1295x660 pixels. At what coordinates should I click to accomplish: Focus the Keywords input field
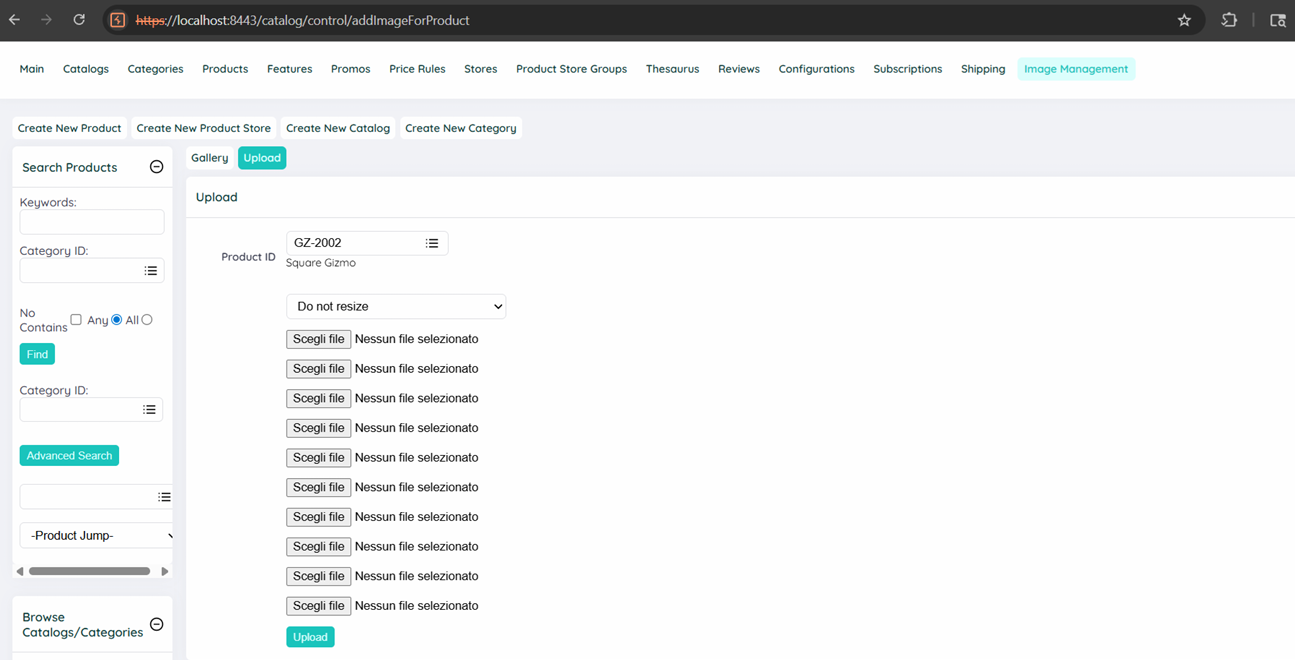[x=92, y=221]
